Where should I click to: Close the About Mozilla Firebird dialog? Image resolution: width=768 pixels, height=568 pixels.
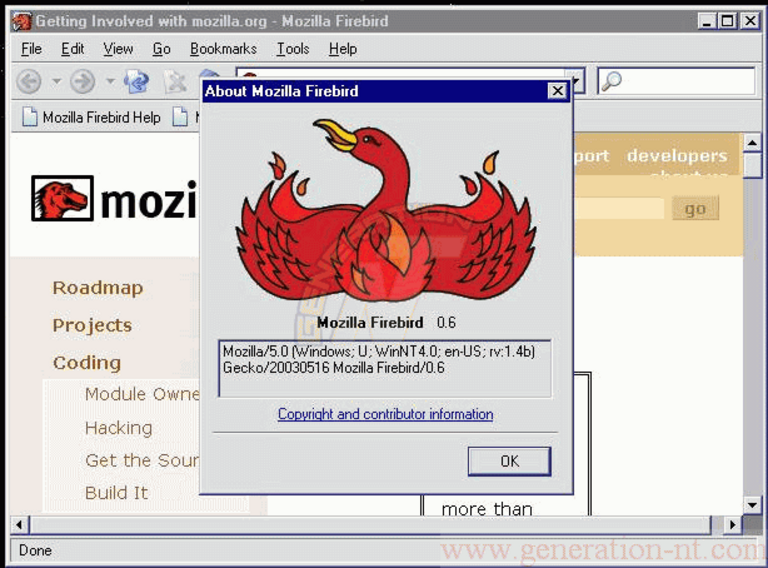pos(557,91)
